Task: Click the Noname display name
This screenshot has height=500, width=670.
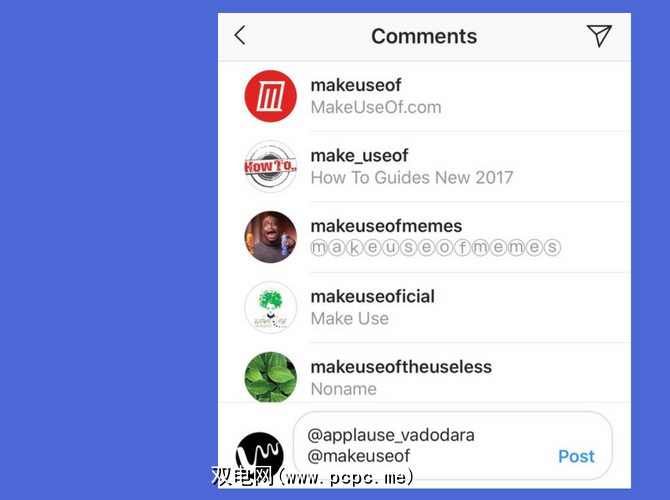Action: [x=344, y=389]
